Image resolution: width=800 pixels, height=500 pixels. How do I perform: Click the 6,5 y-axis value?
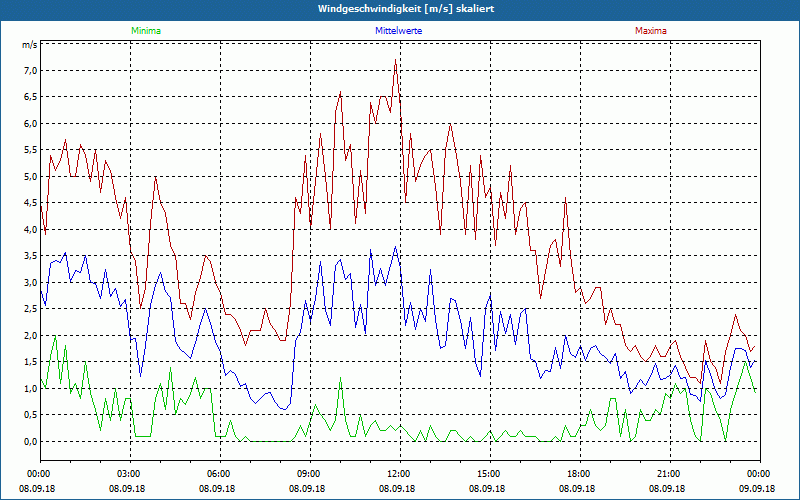click(31, 97)
